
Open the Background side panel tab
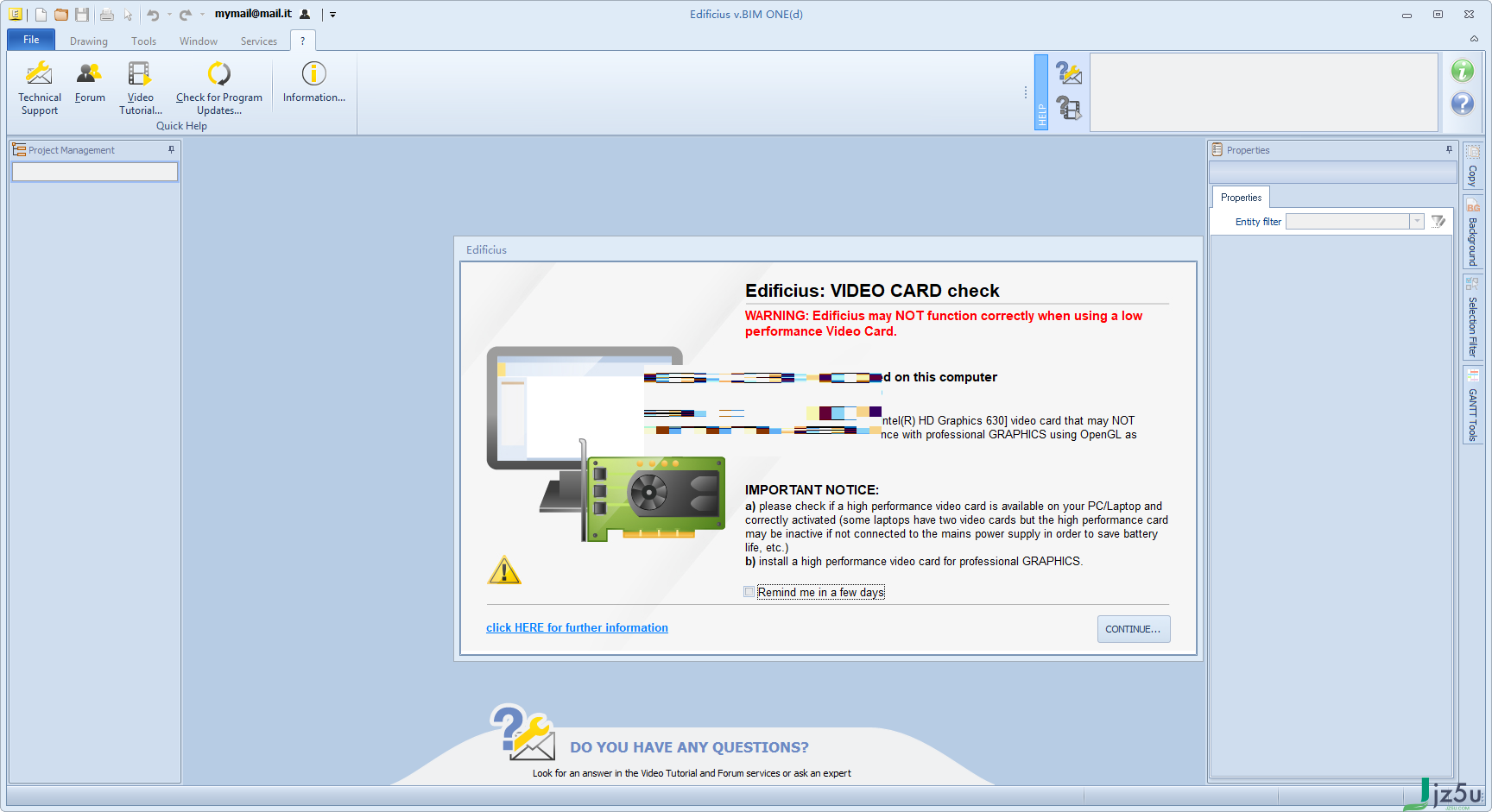pos(1473,233)
